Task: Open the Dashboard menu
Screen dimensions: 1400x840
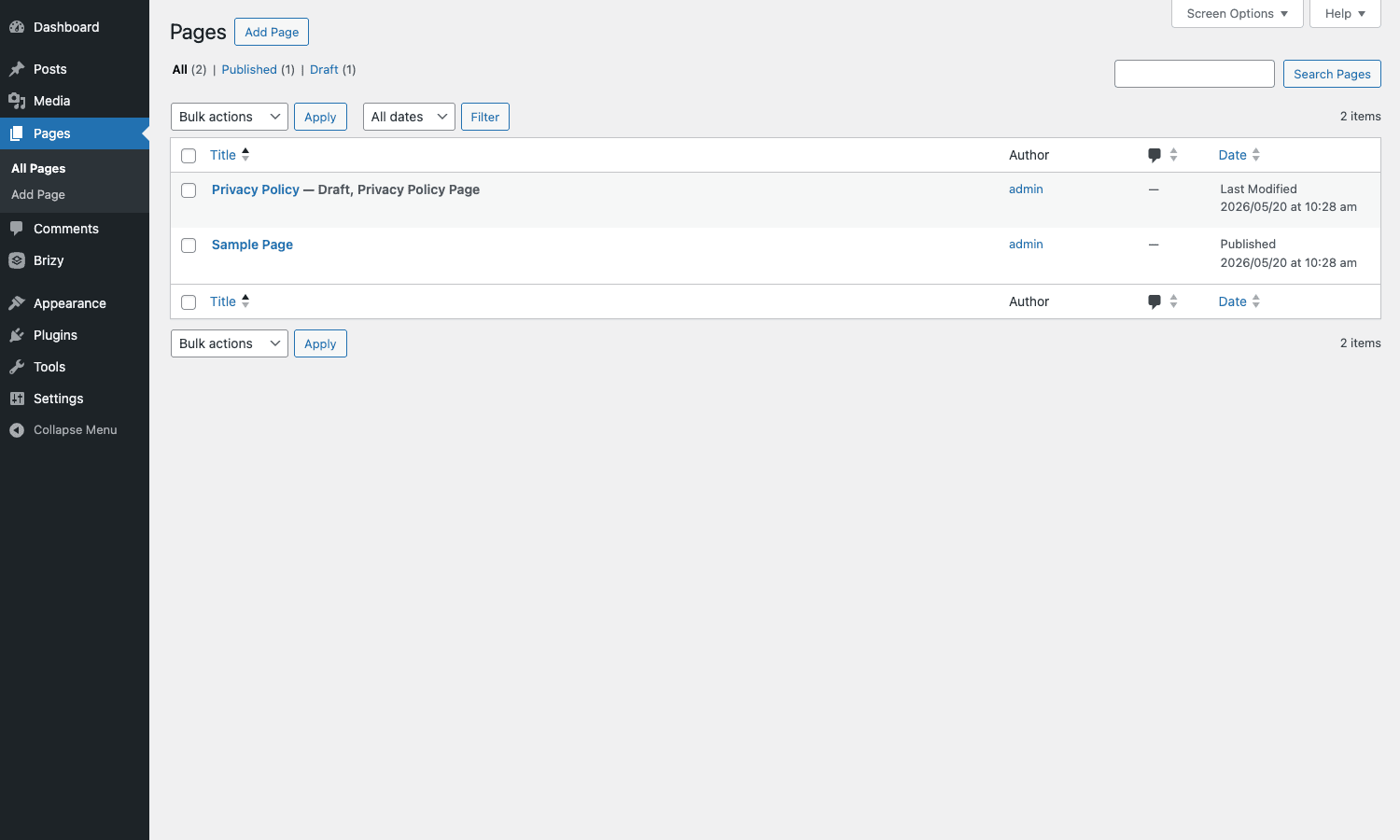Action: [75, 27]
